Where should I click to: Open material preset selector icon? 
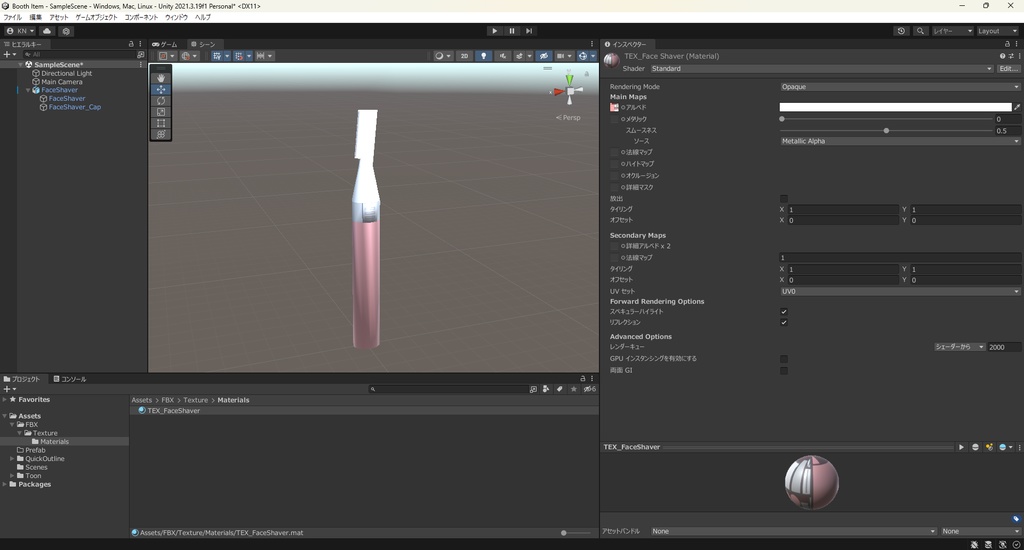coord(1011,56)
